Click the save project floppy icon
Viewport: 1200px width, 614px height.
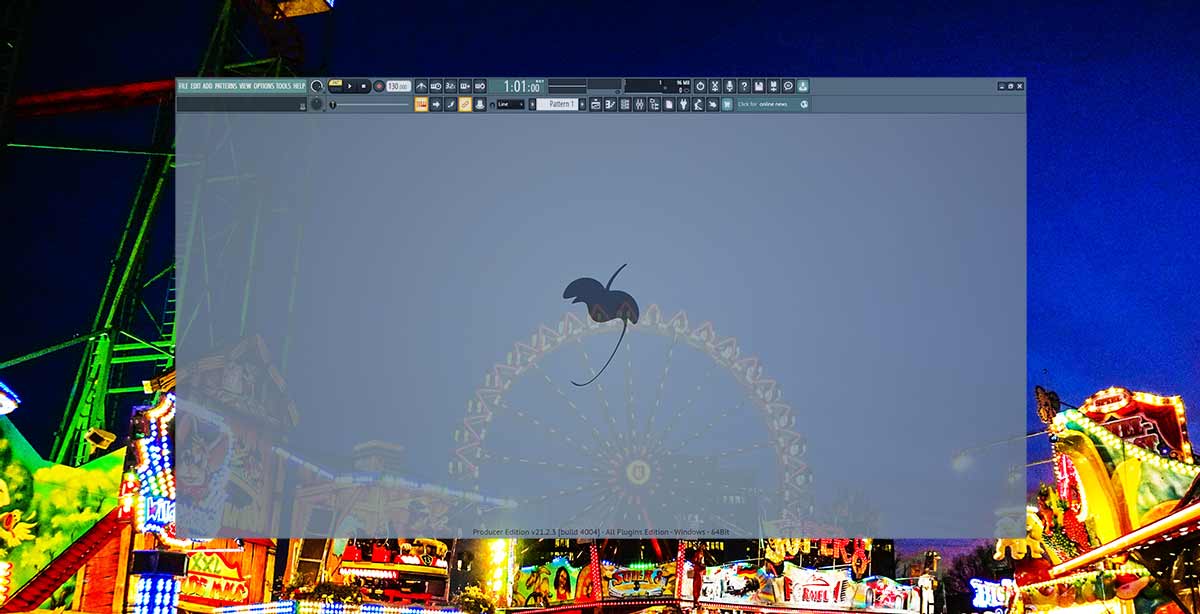click(x=759, y=87)
